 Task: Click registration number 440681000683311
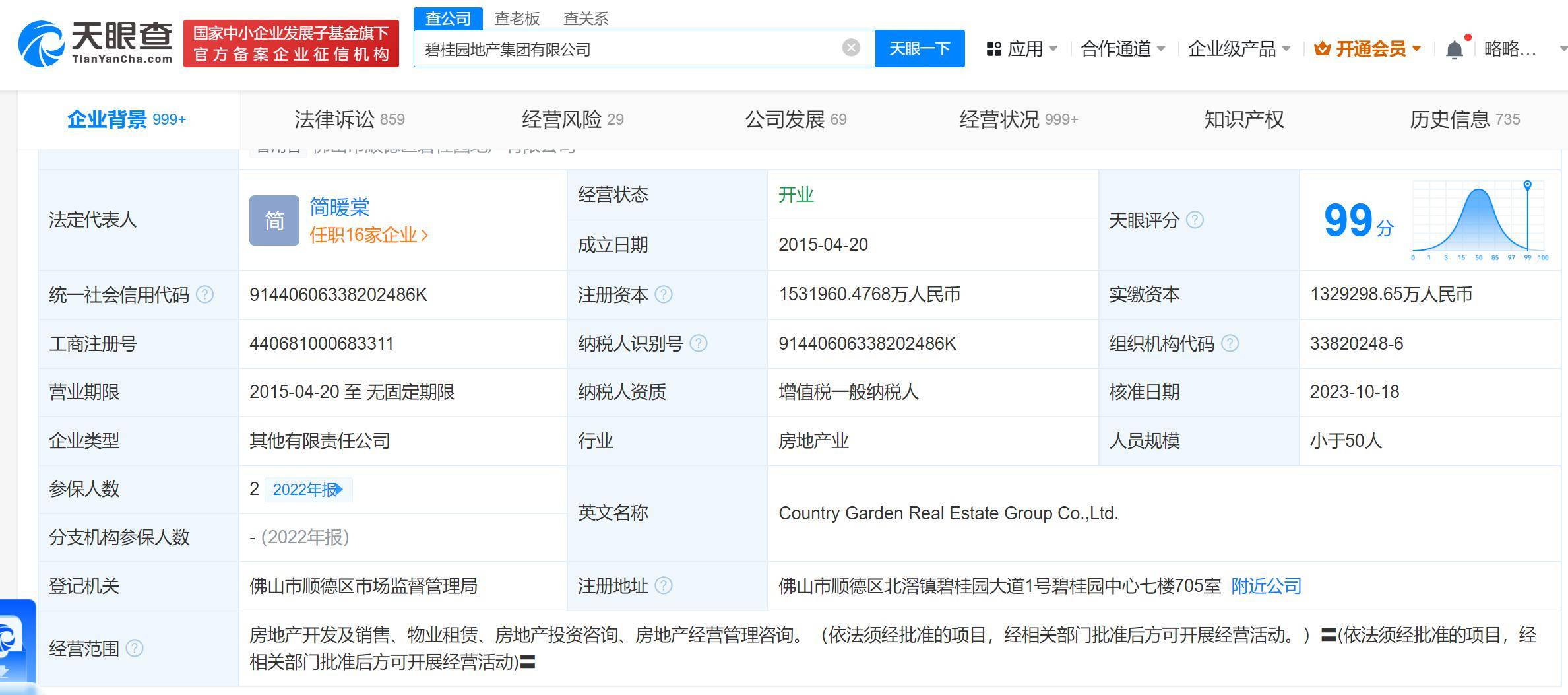point(321,344)
